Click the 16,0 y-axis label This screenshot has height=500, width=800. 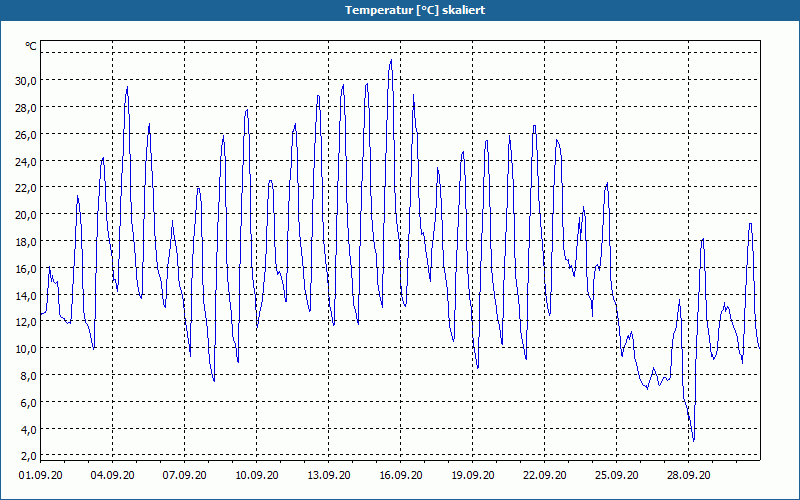click(x=26, y=268)
